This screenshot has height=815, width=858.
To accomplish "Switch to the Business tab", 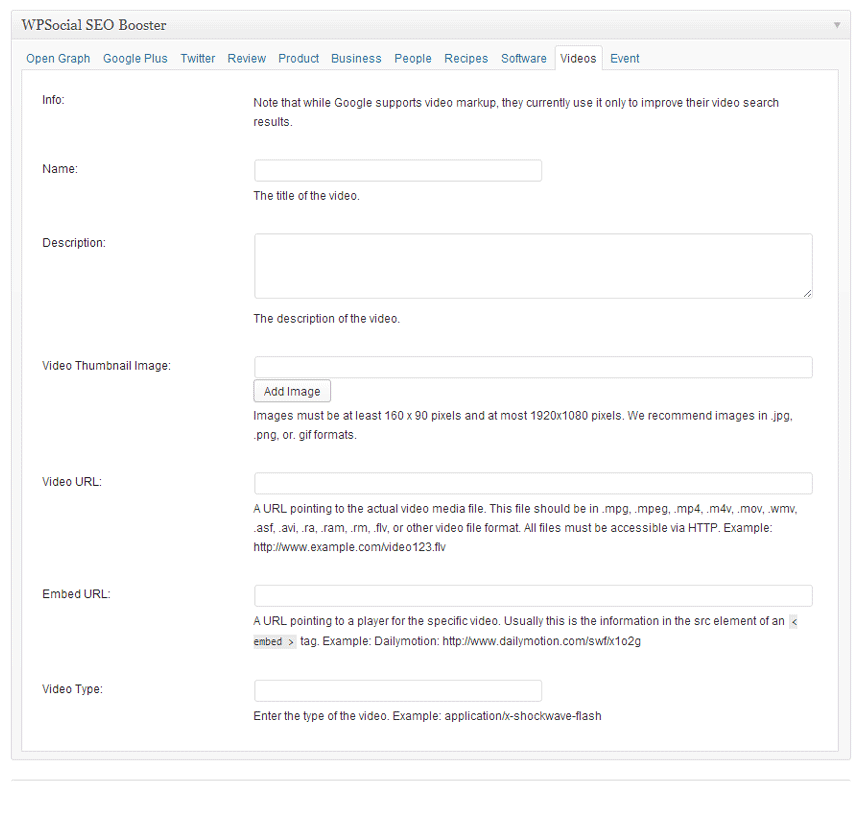I will (x=356, y=59).
